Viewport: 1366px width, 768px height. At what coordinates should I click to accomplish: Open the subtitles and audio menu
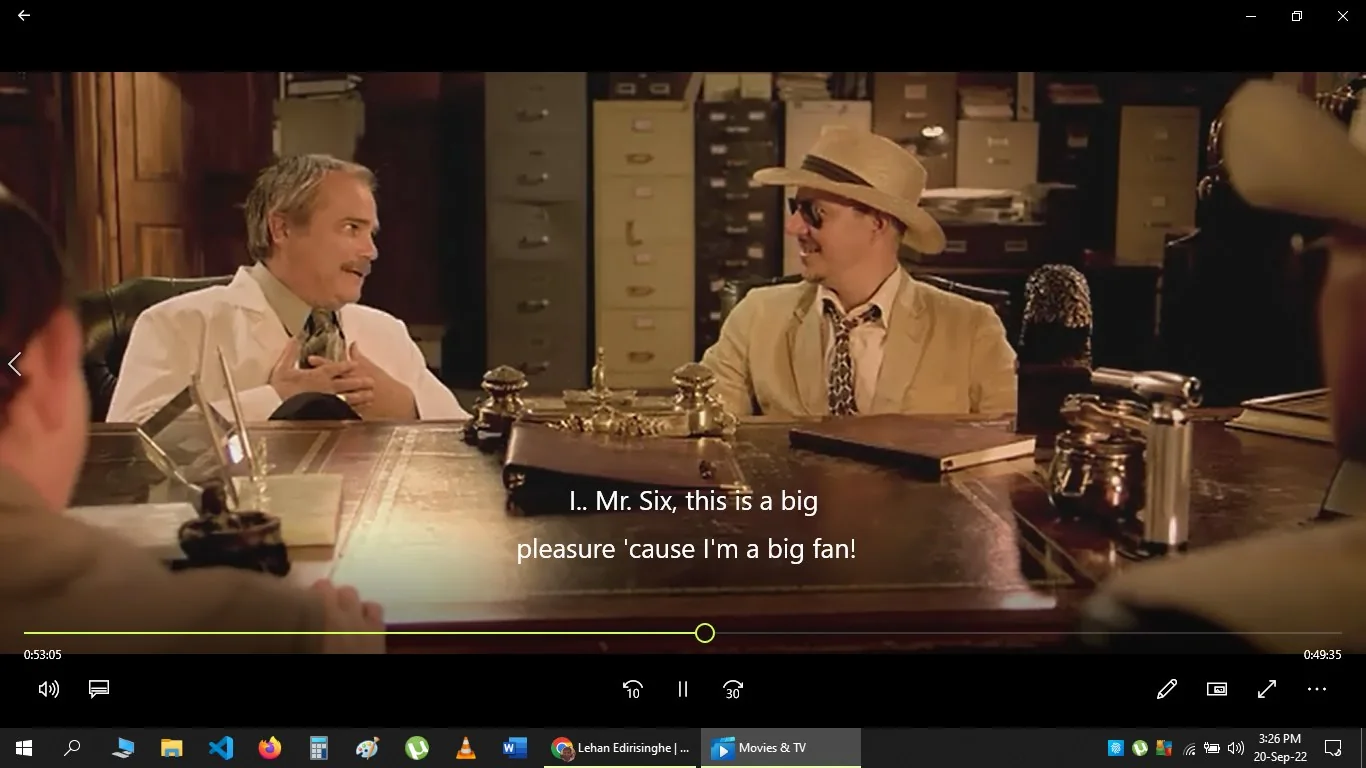click(98, 689)
